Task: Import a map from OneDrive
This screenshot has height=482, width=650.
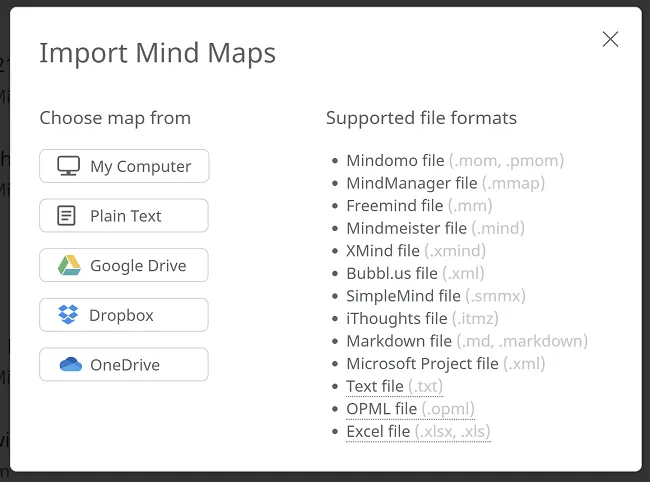Action: pyautogui.click(x=124, y=365)
